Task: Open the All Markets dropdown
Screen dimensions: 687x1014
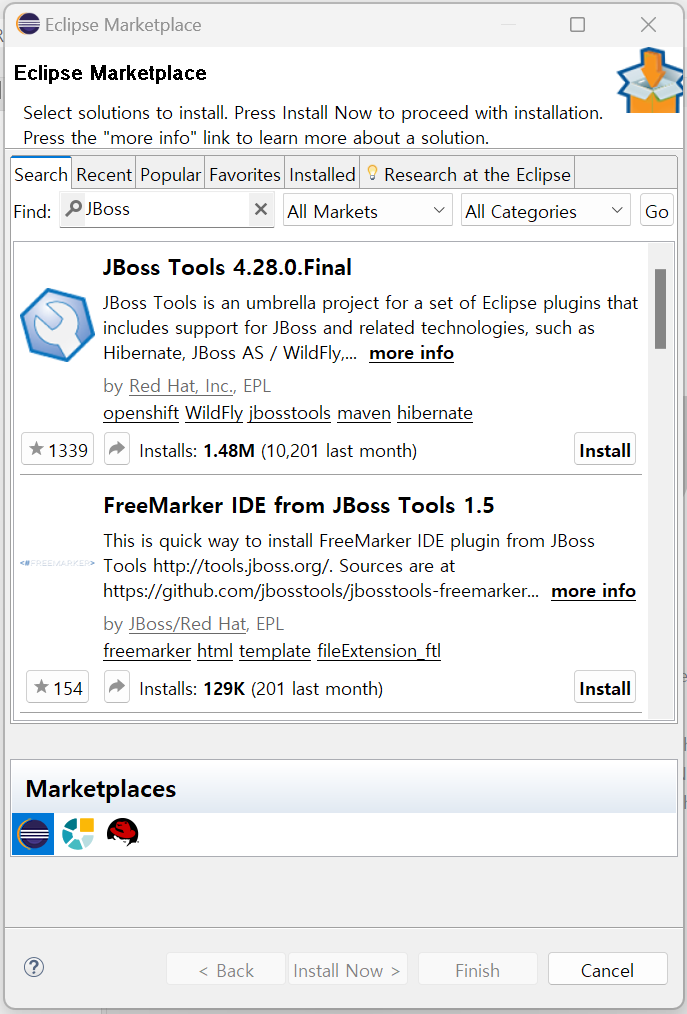Action: 367,211
